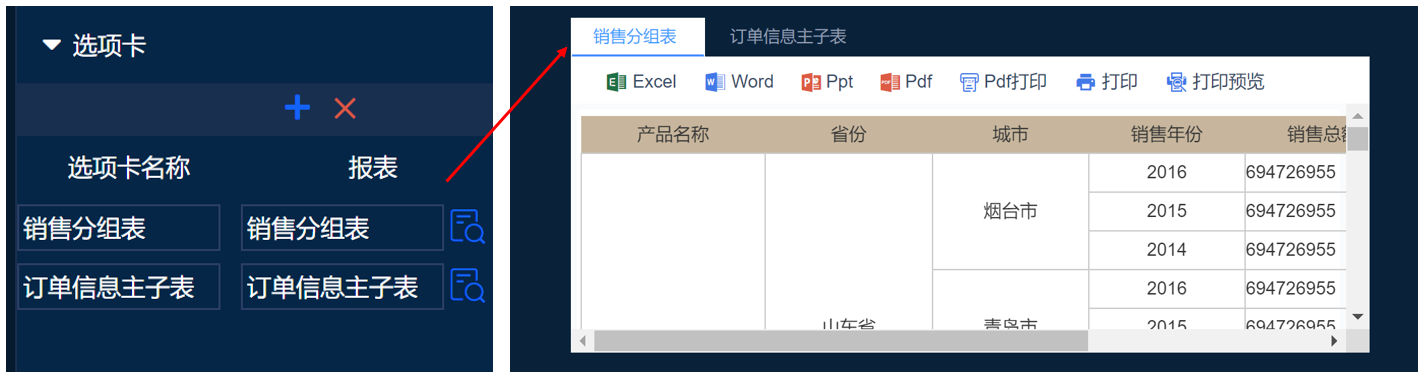Click the 销售年份 column header
The height and width of the screenshot is (378, 1424).
tap(1166, 134)
